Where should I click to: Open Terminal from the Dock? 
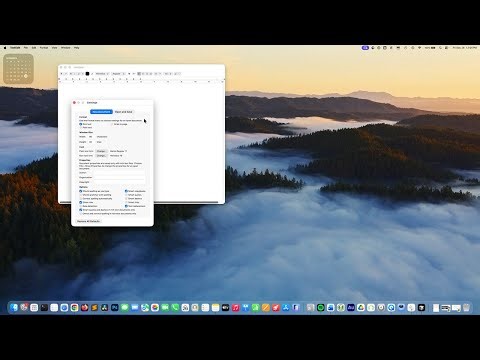pos(44,307)
